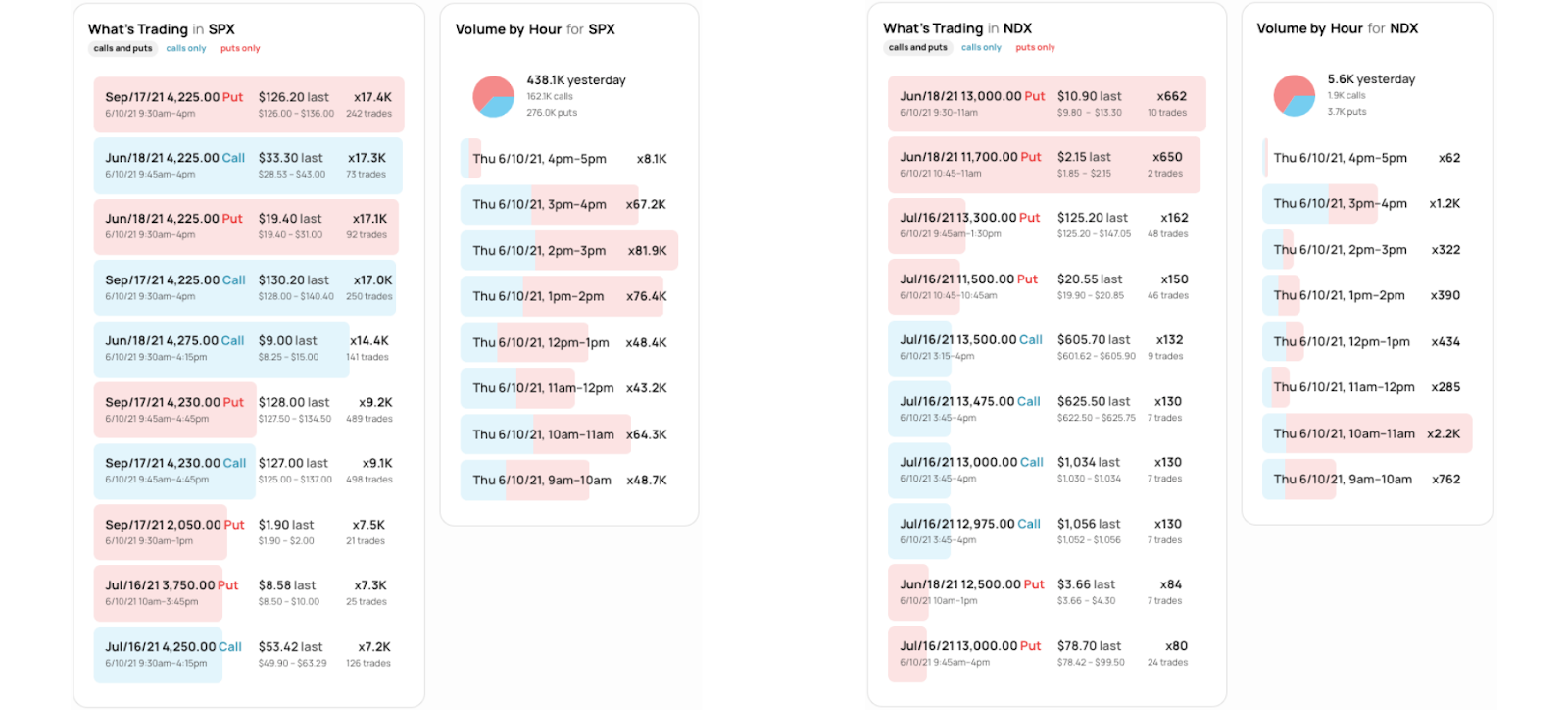Open the Jun/18/21 13,000.00 Put NDX row
This screenshot has height=710, width=1568.
[x=1047, y=104]
